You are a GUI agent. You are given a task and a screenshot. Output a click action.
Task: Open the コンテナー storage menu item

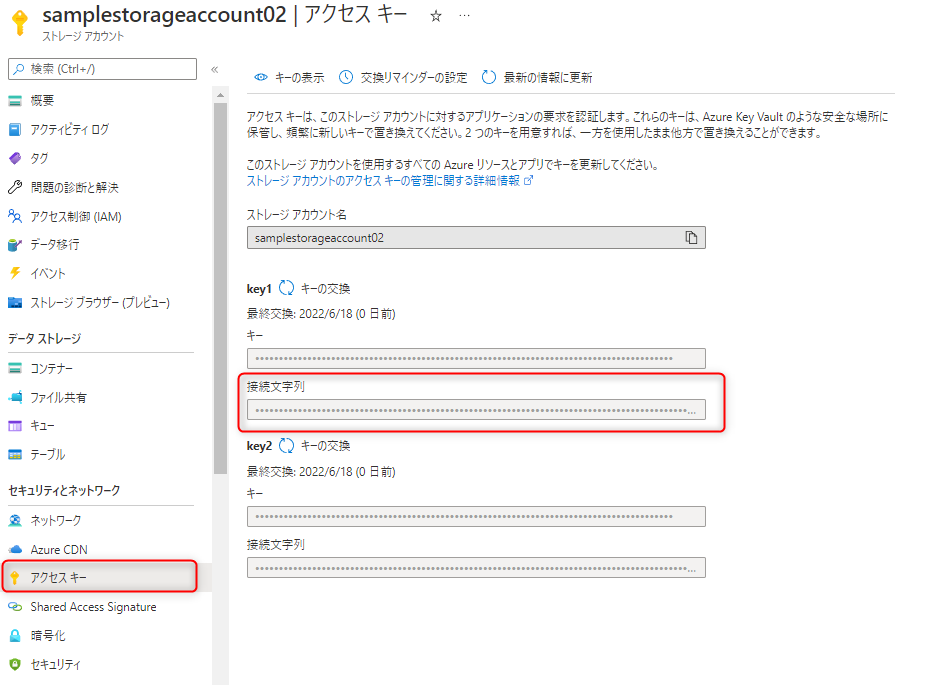tap(52, 368)
